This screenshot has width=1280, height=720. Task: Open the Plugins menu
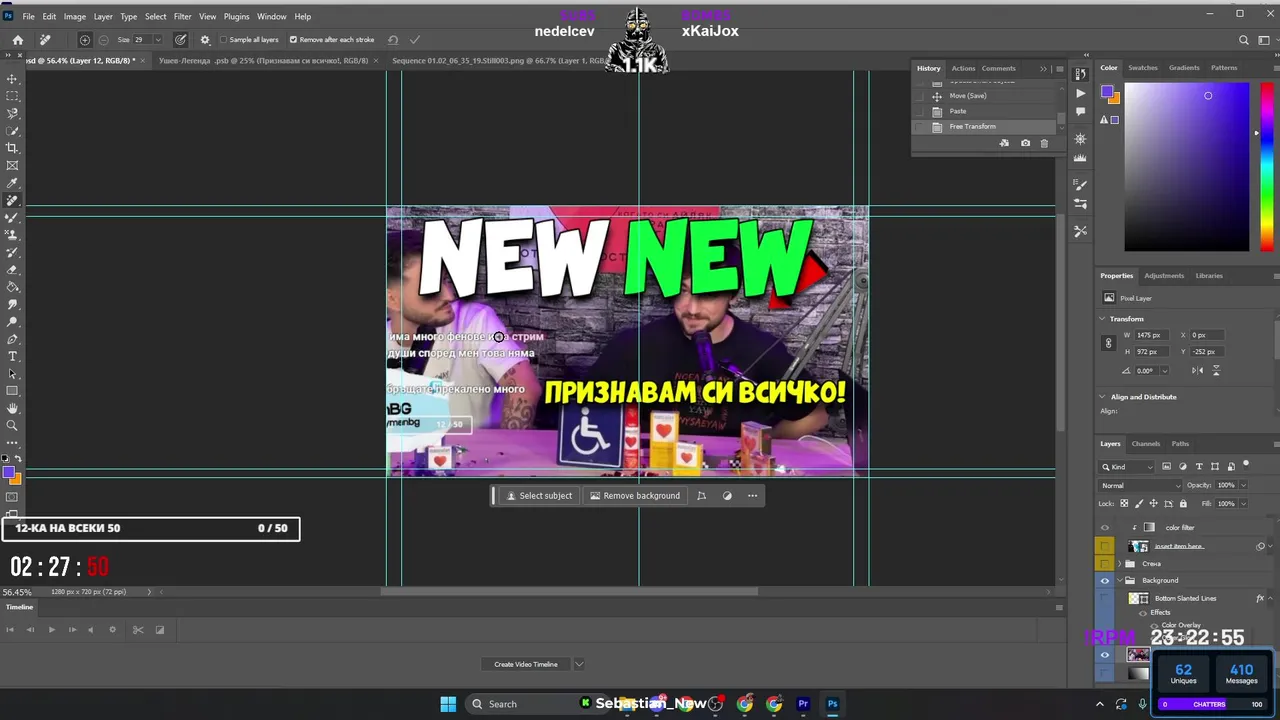coord(236,16)
